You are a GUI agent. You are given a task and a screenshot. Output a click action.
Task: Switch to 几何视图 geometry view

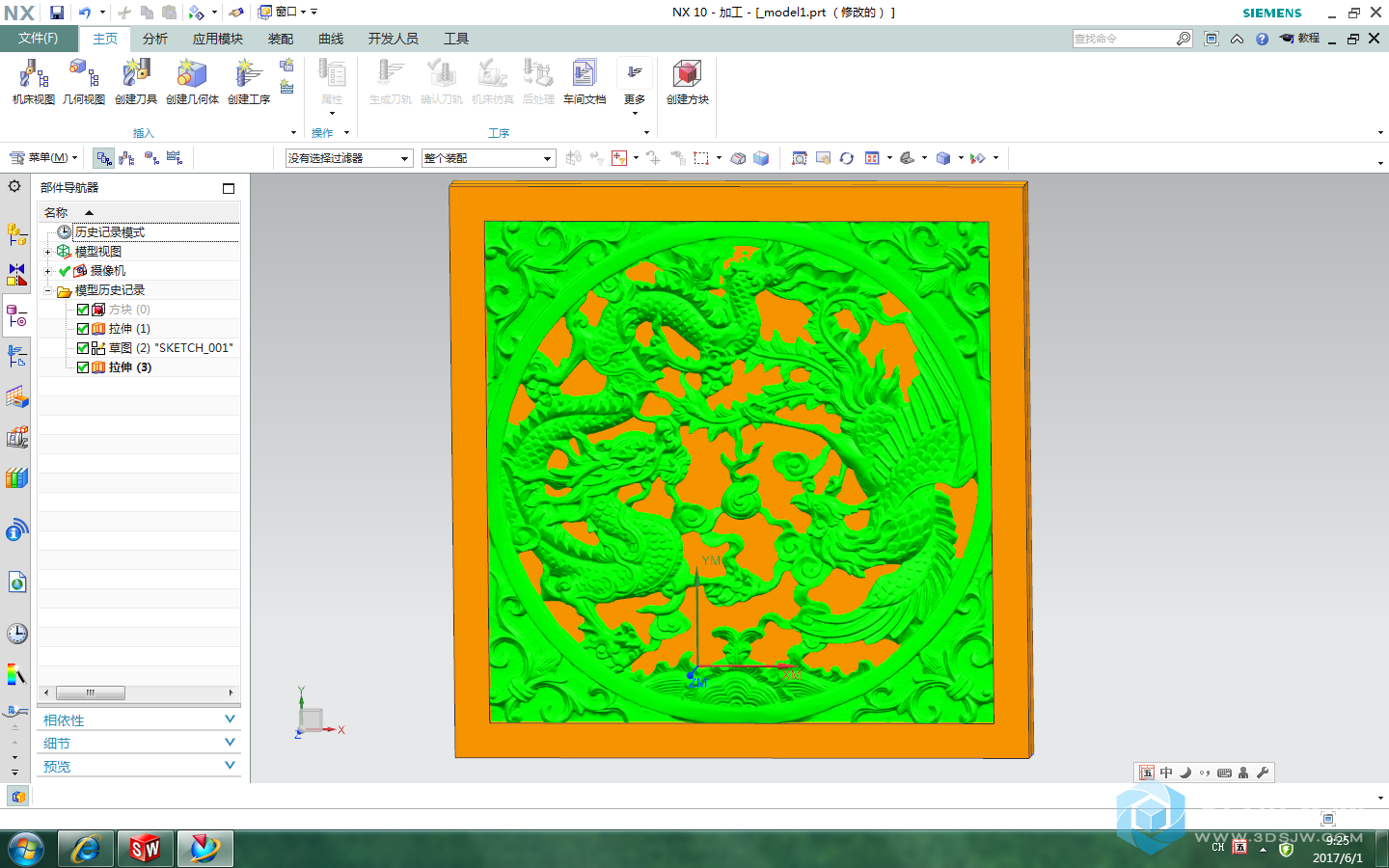(84, 81)
